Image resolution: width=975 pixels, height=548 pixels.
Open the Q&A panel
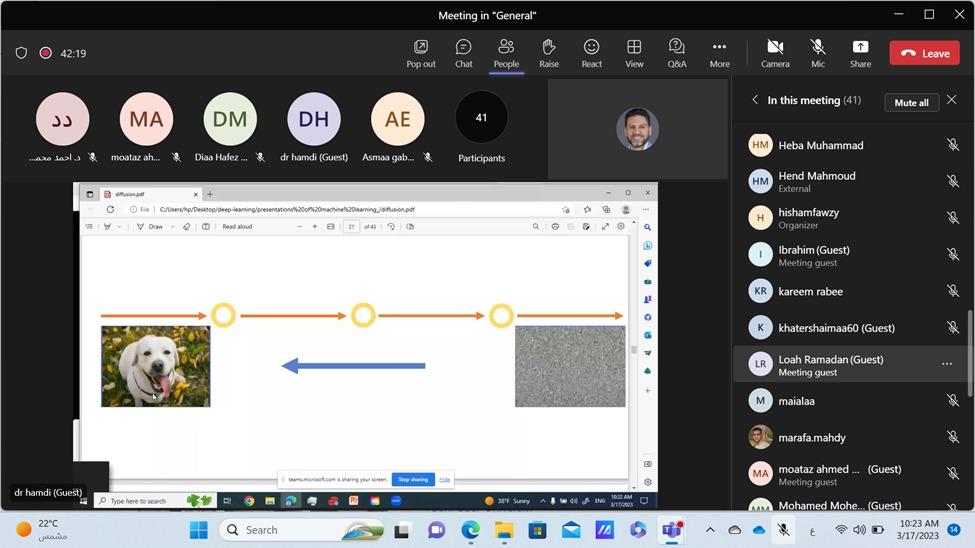pos(677,53)
